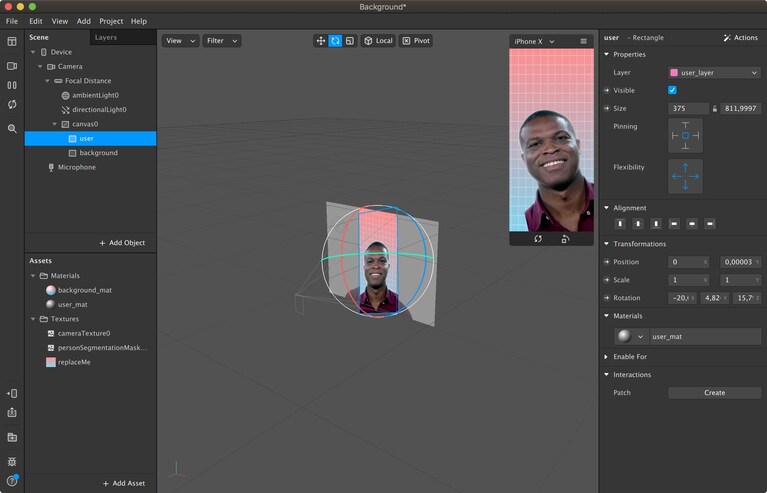Select directionalLight0 in scene tree
Viewport: 767px width, 493px height.
coord(90,110)
